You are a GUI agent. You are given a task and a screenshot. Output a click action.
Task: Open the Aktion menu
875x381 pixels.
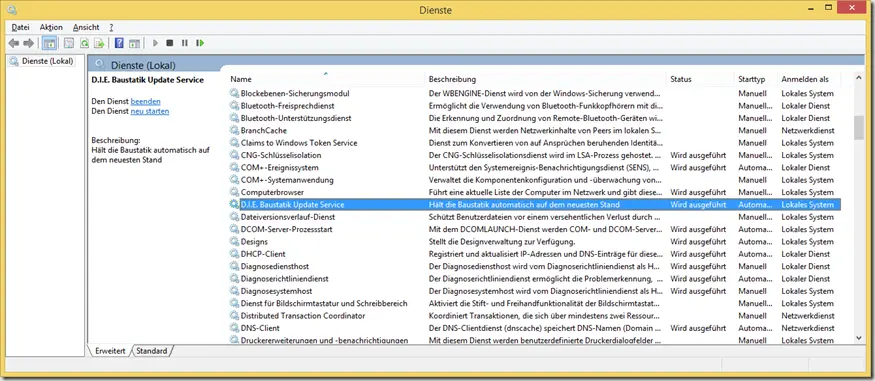(51, 27)
